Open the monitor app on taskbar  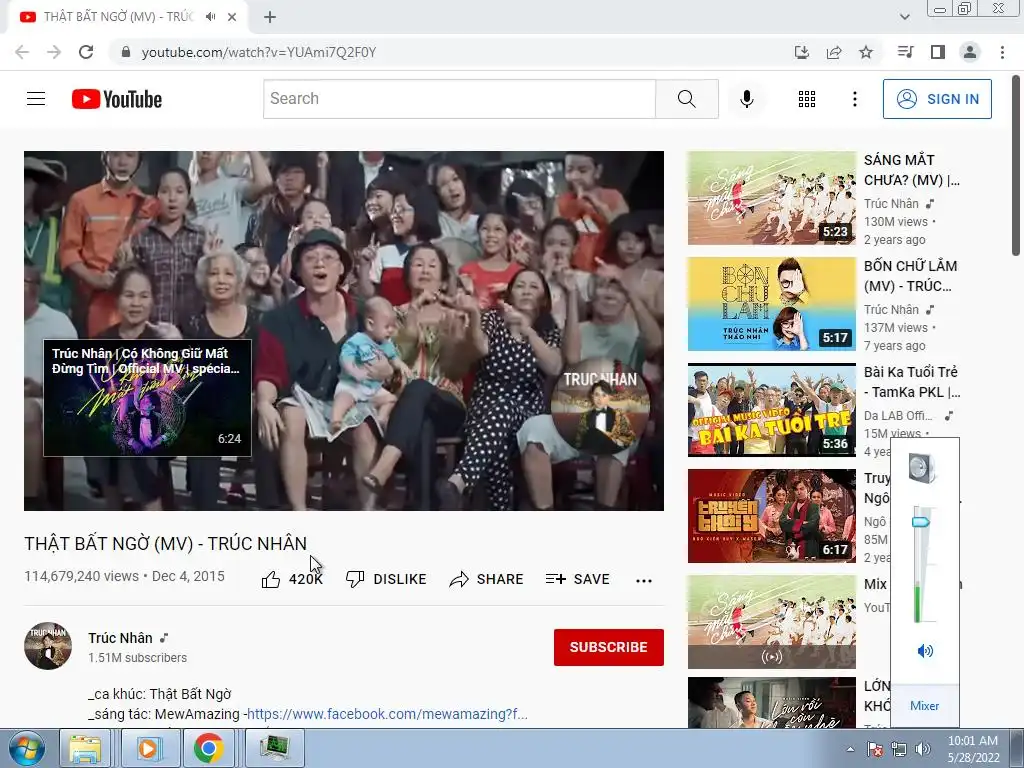[274, 749]
